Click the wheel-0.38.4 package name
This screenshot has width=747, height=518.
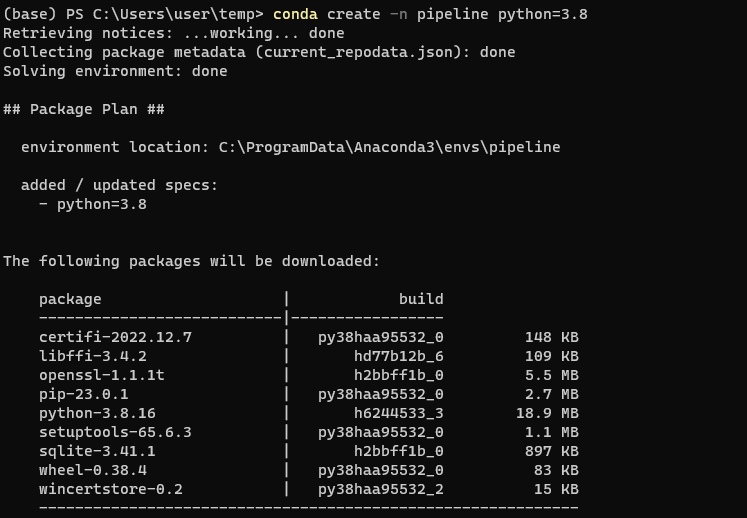point(93,470)
